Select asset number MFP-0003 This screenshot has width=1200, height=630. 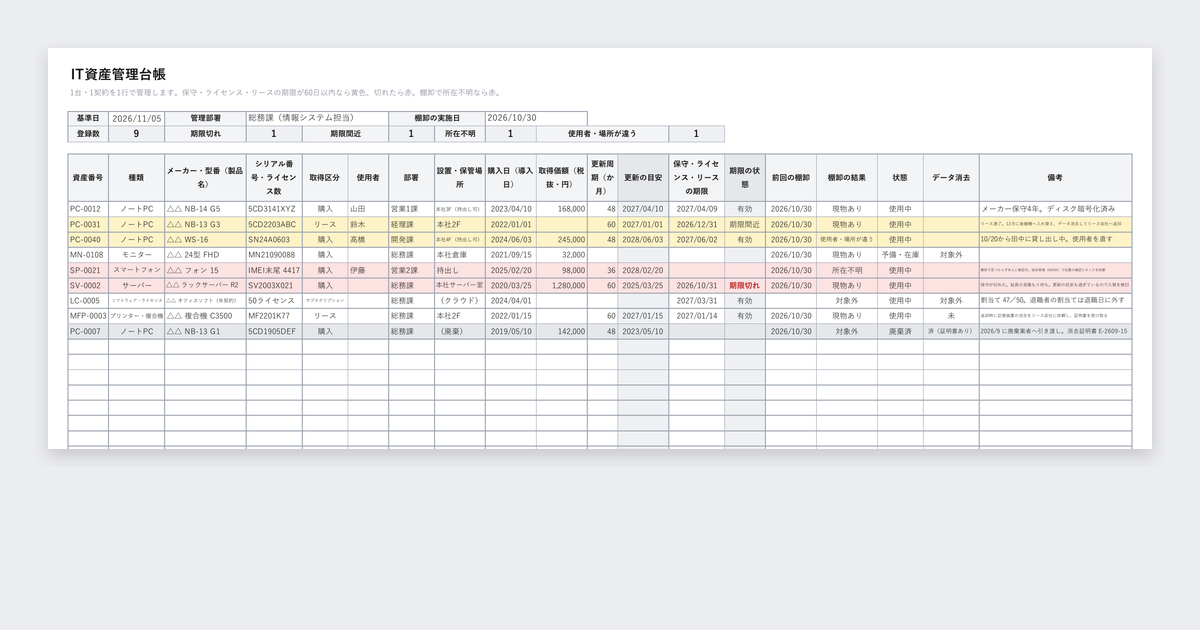[x=88, y=316]
